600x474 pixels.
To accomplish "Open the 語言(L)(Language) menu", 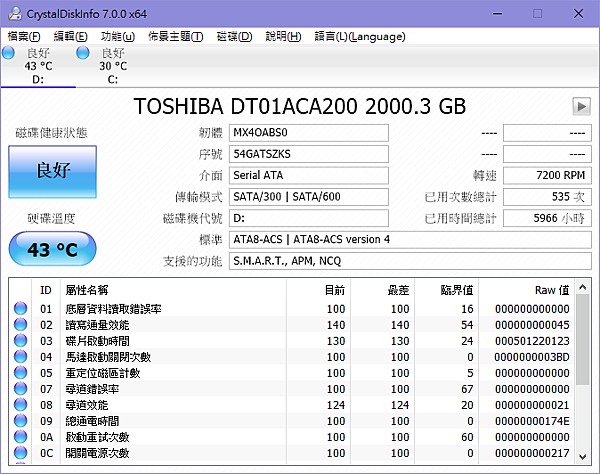I will tap(360, 37).
